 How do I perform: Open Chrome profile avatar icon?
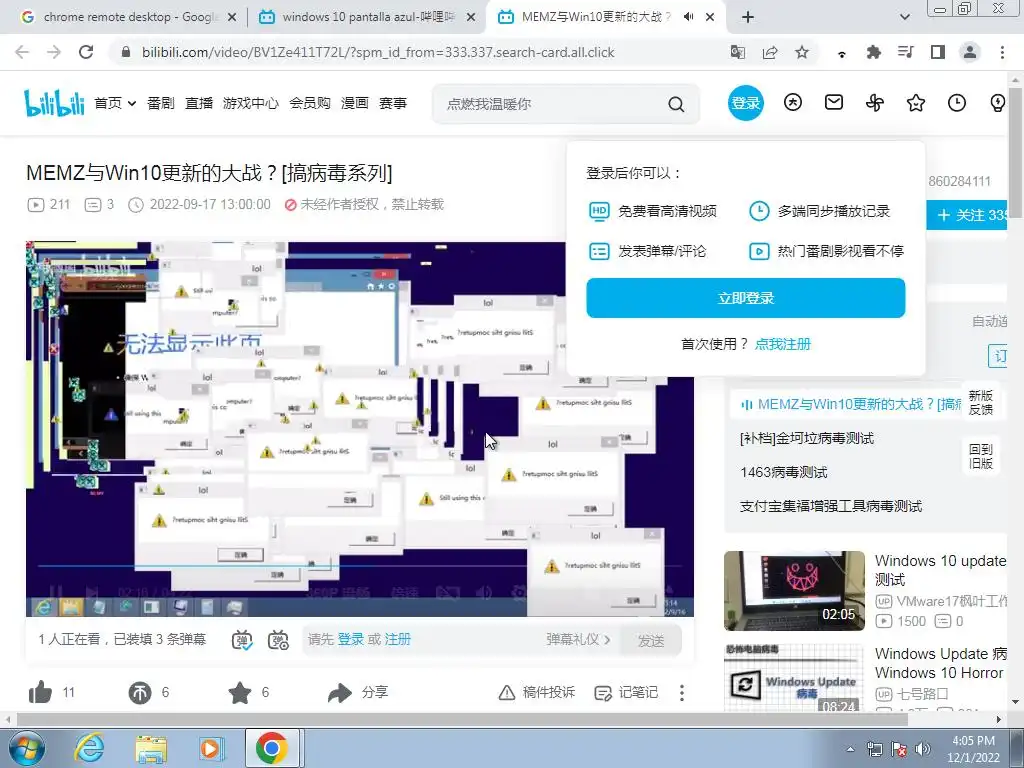point(970,52)
